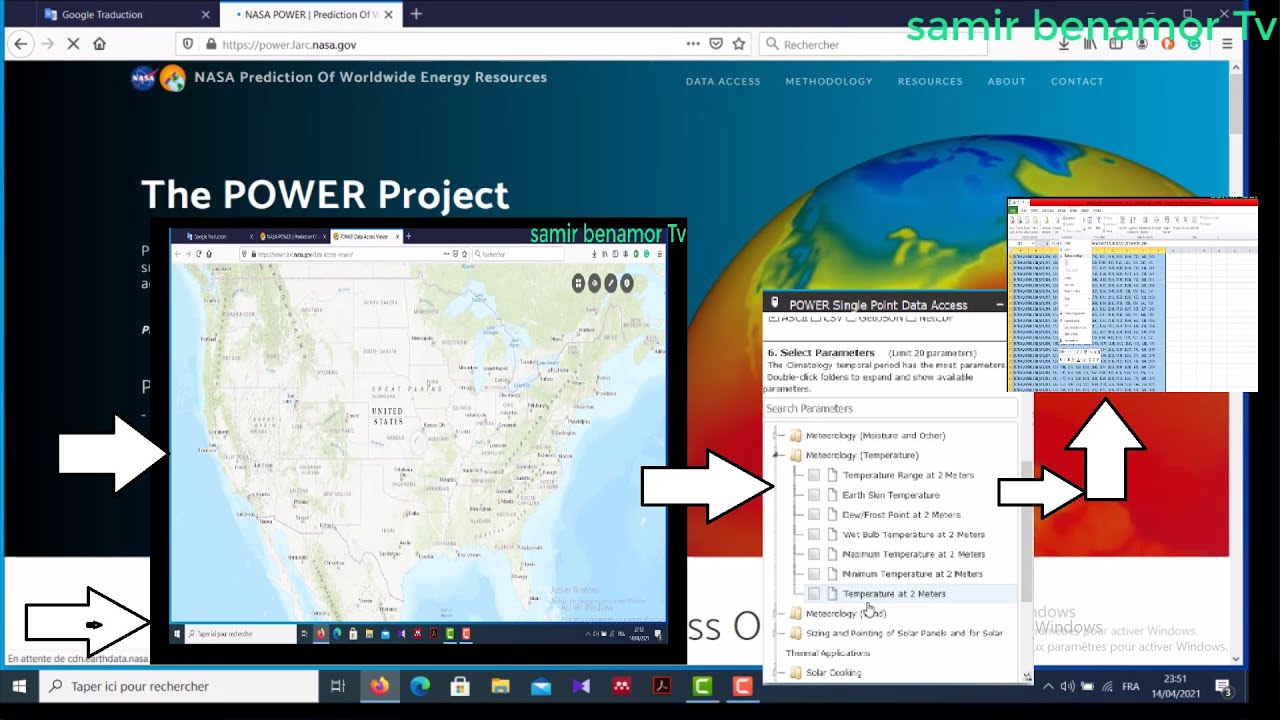The width and height of the screenshot is (1280, 720).
Task: Check Temperature Range at 2 Meters
Action: coord(814,475)
